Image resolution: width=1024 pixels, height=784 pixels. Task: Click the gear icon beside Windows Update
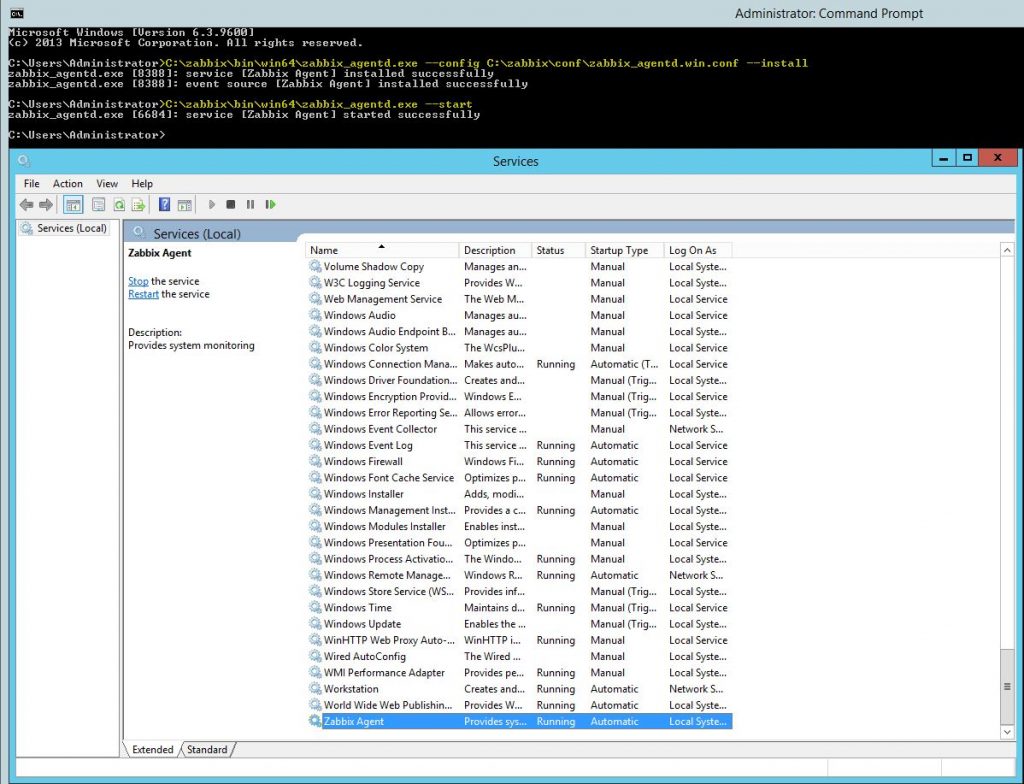[315, 623]
